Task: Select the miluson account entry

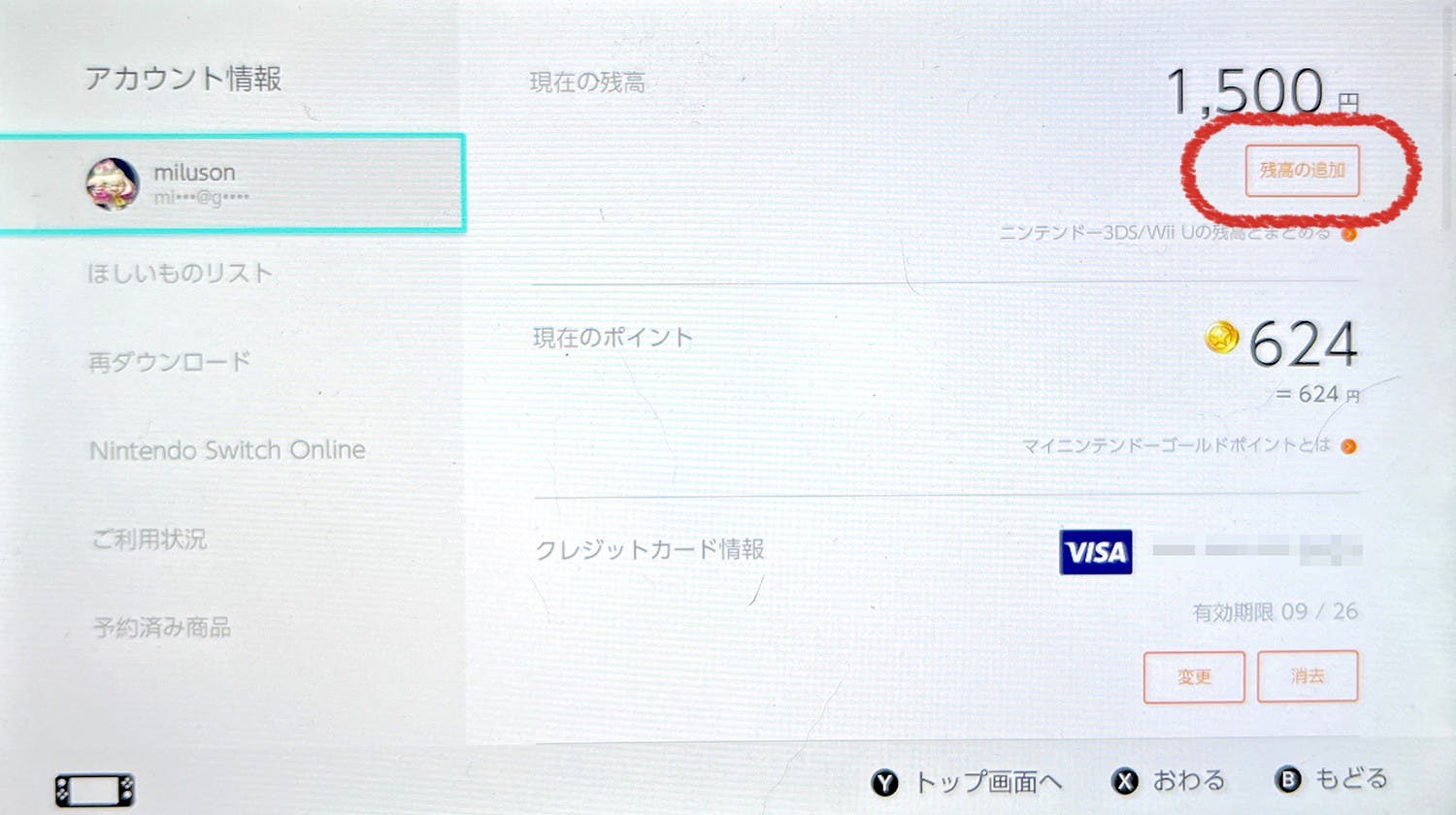Action: pyautogui.click(x=232, y=183)
